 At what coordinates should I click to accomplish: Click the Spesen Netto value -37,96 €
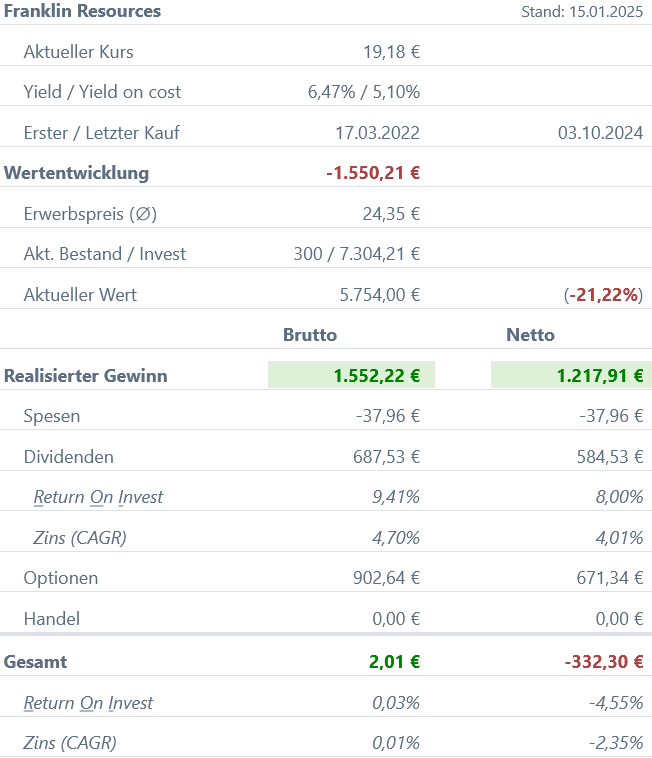click(611, 416)
